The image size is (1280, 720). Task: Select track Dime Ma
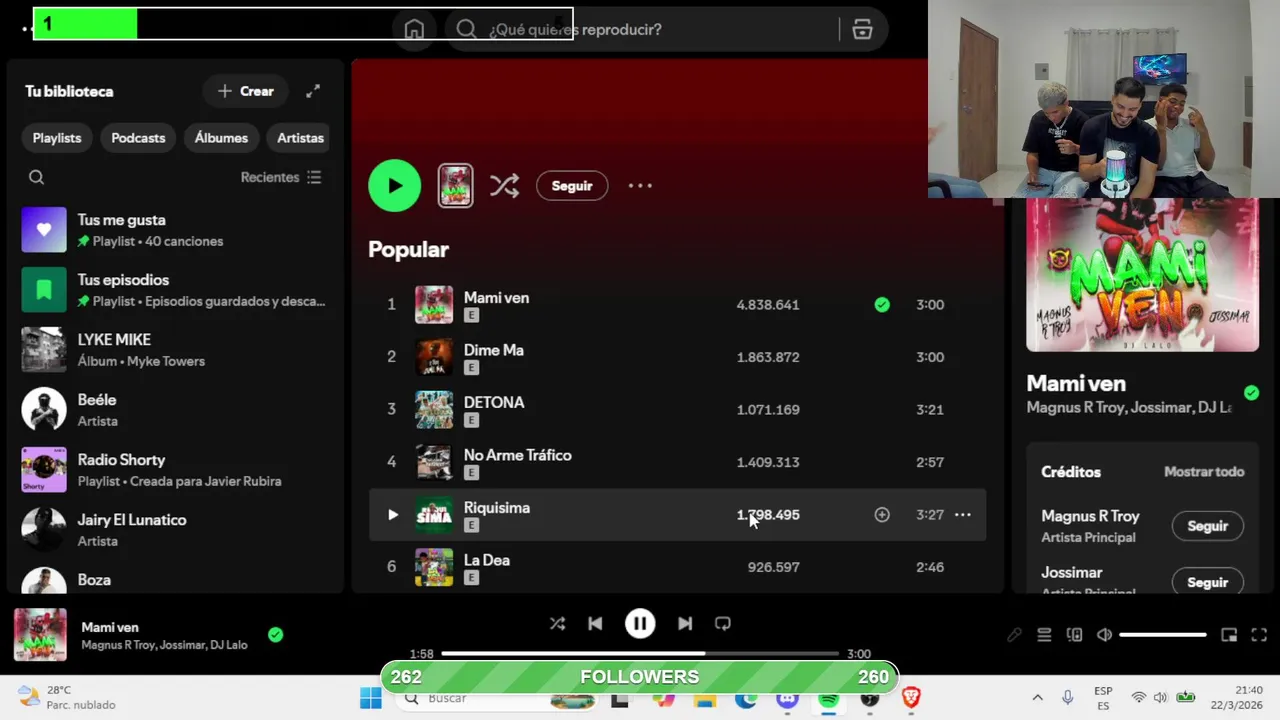pos(678,357)
